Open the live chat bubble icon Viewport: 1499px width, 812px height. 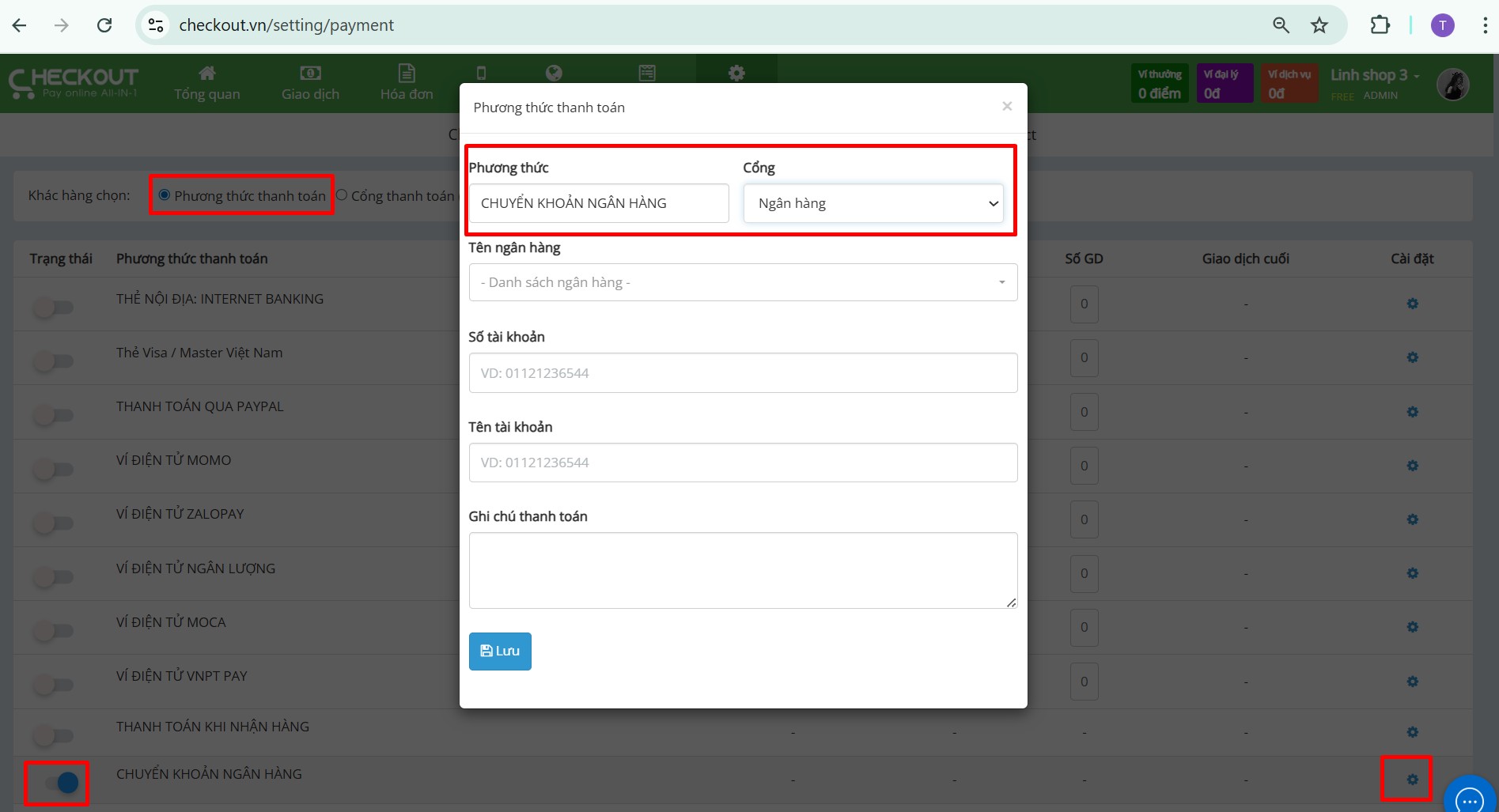pyautogui.click(x=1469, y=799)
